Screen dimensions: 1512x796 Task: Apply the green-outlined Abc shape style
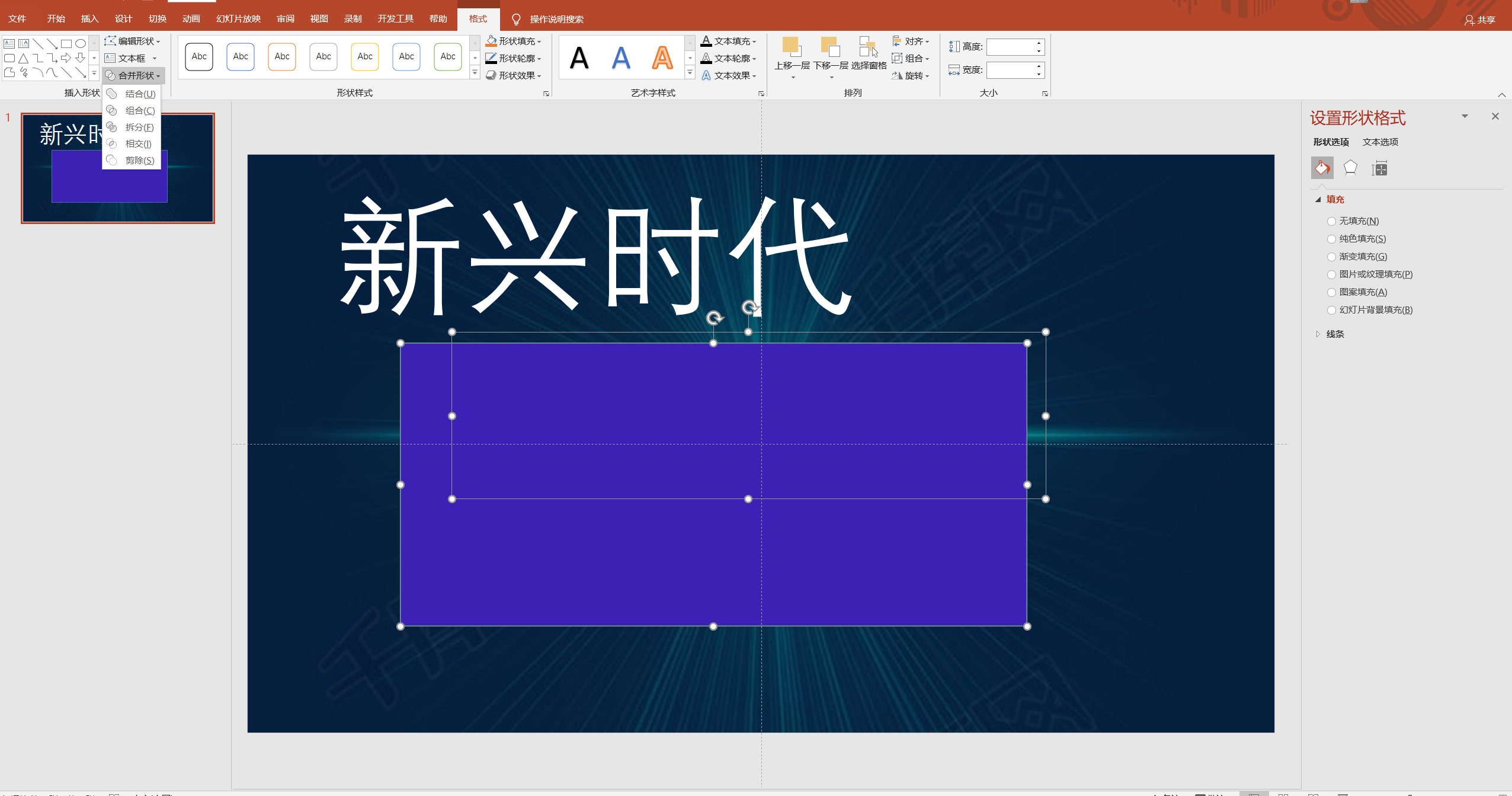(x=448, y=57)
